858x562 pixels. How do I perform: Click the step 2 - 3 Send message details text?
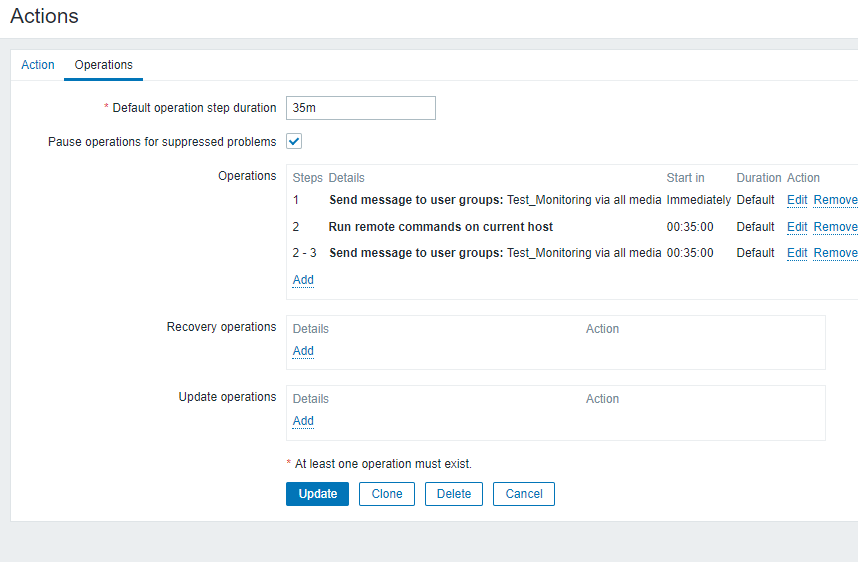click(495, 253)
